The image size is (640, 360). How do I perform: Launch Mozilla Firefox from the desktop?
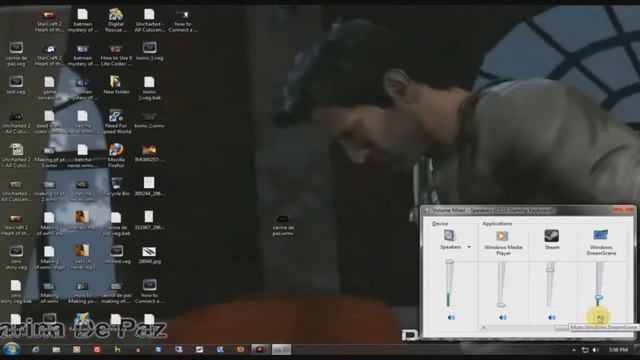point(116,156)
